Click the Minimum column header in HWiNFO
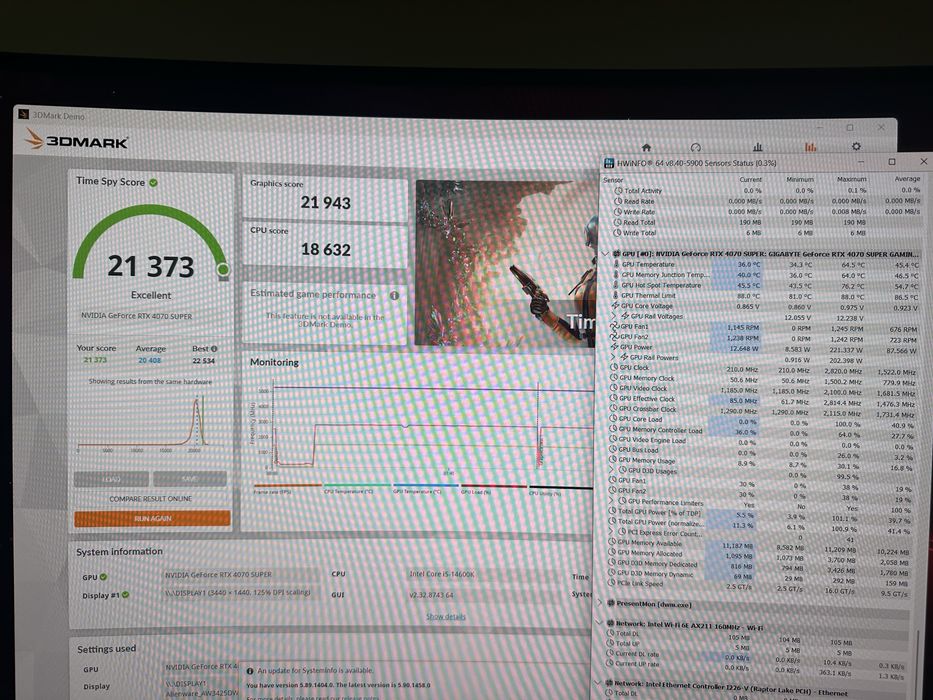The image size is (933, 700). click(800, 179)
